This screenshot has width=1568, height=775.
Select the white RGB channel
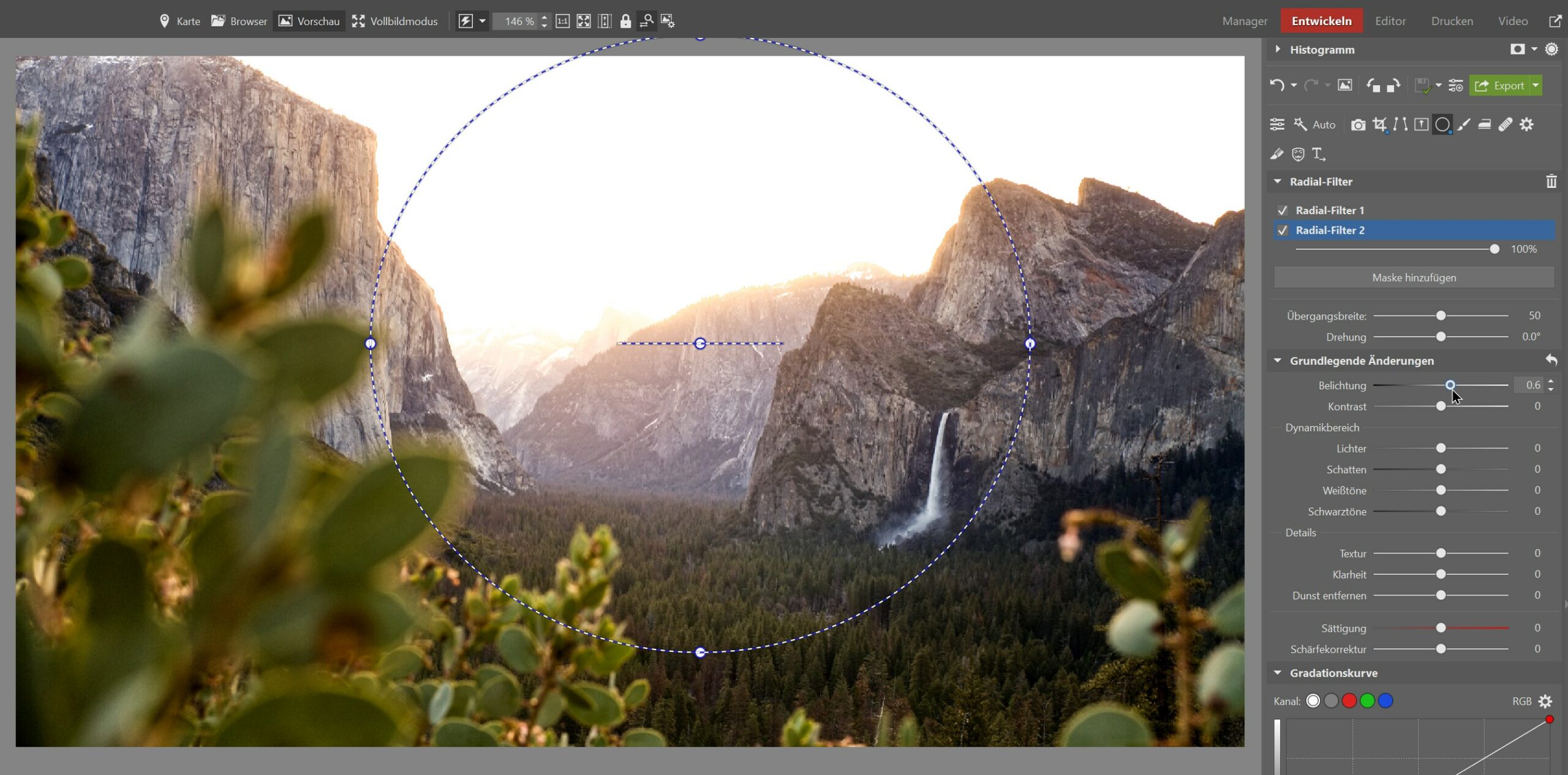pyautogui.click(x=1313, y=702)
